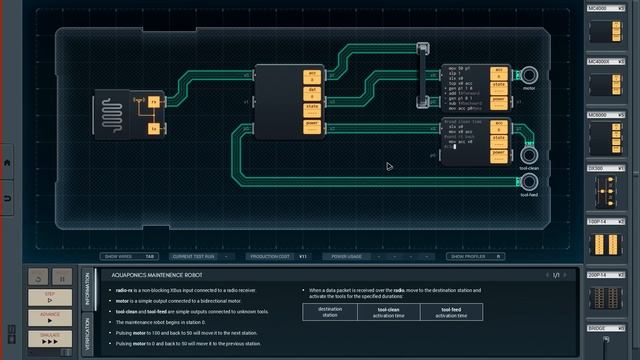The width and height of the screenshot is (640, 360).
Task: Click code editor of motor microcontroller
Action: click(466, 88)
